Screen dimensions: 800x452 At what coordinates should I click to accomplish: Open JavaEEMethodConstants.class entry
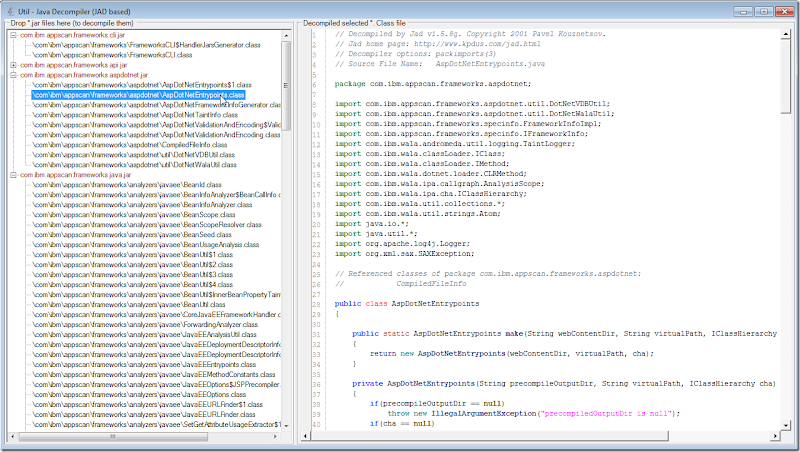pyautogui.click(x=154, y=375)
